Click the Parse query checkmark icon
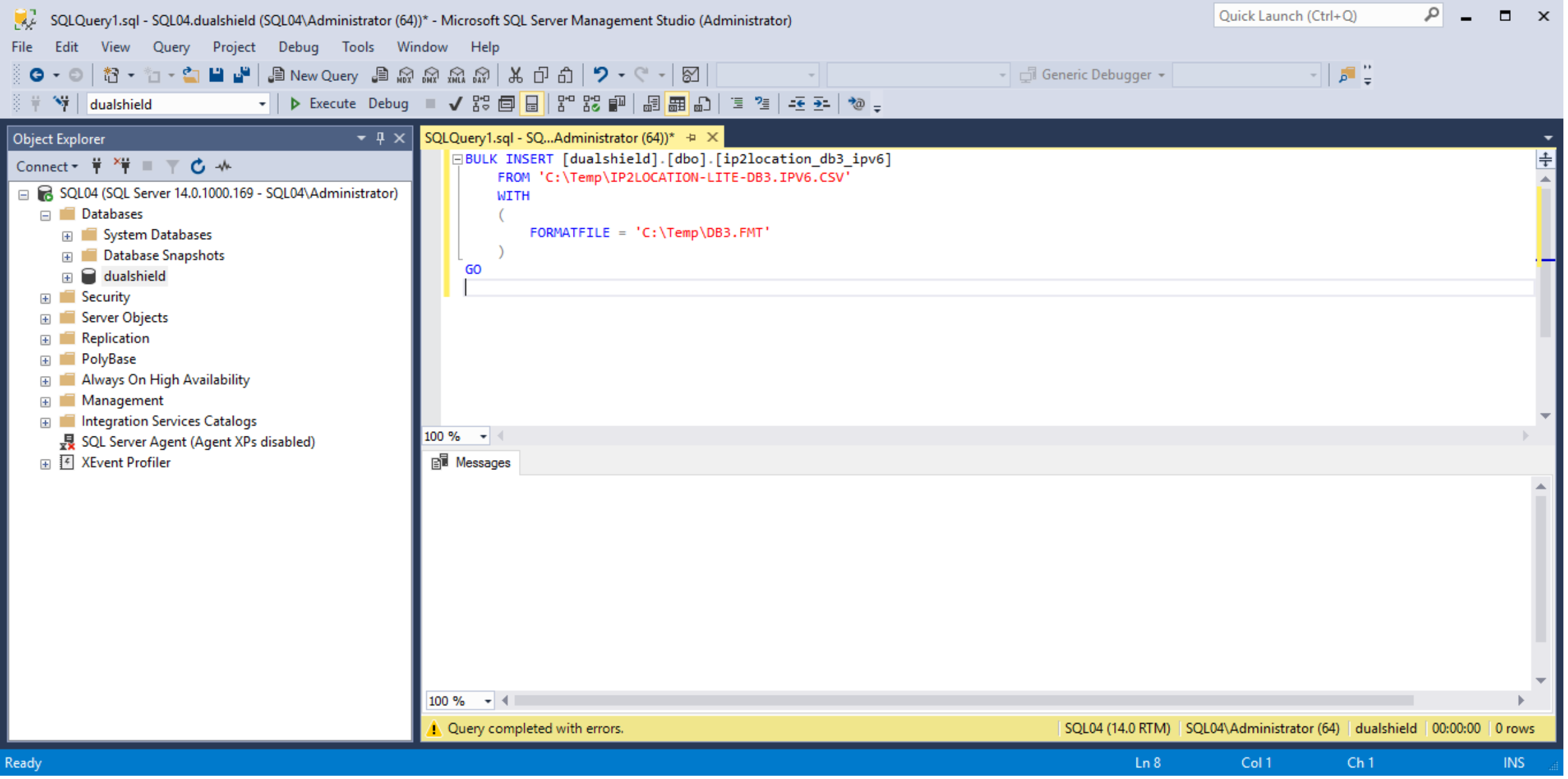Screen dimensions: 1568x779 click(455, 104)
